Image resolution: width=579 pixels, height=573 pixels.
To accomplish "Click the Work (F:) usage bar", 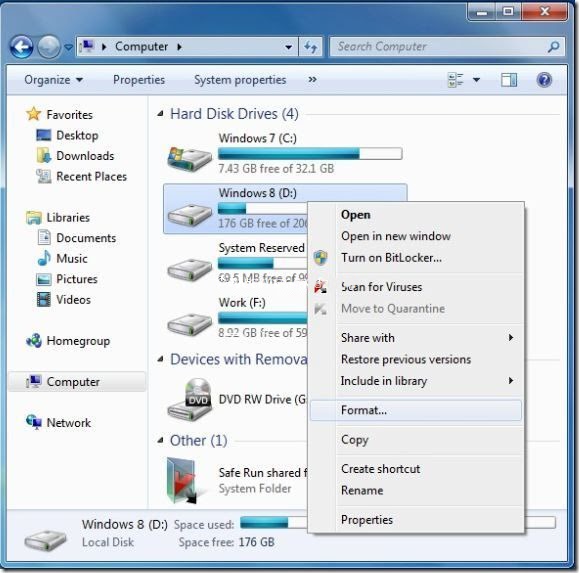I will click(x=262, y=318).
